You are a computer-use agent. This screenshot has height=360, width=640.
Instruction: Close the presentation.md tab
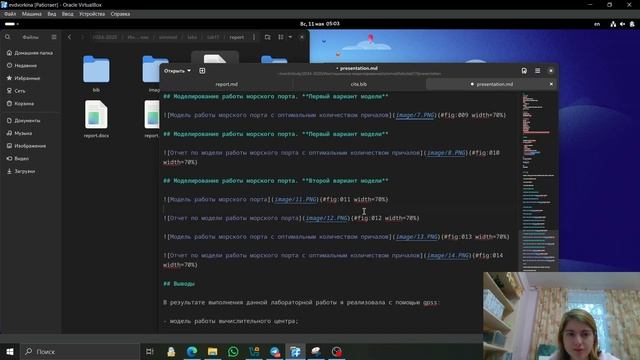click(x=551, y=84)
